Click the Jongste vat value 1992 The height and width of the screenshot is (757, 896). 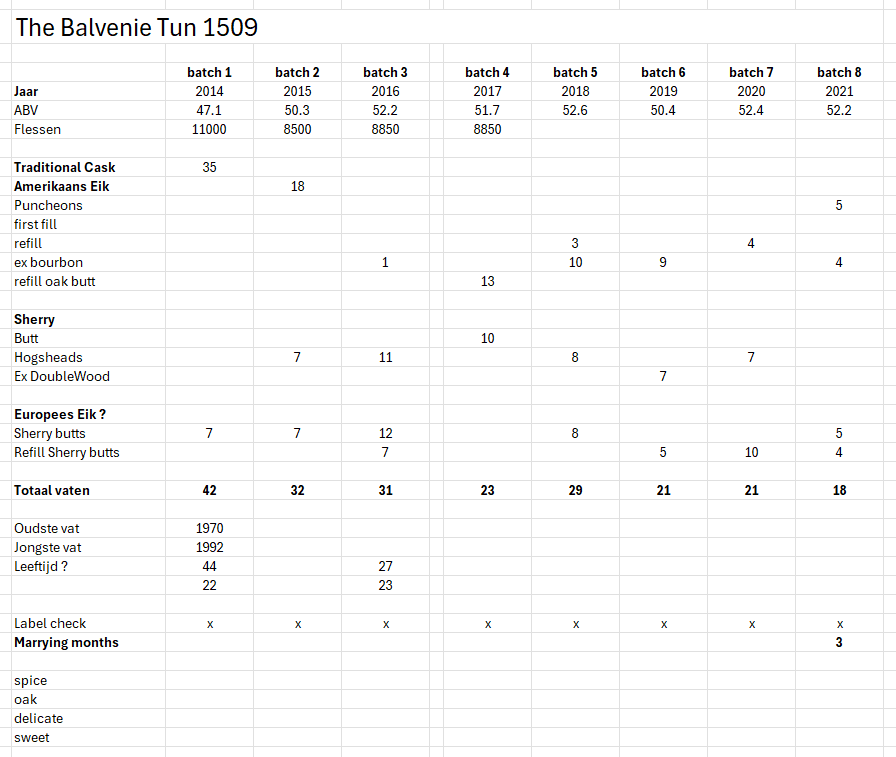click(209, 547)
